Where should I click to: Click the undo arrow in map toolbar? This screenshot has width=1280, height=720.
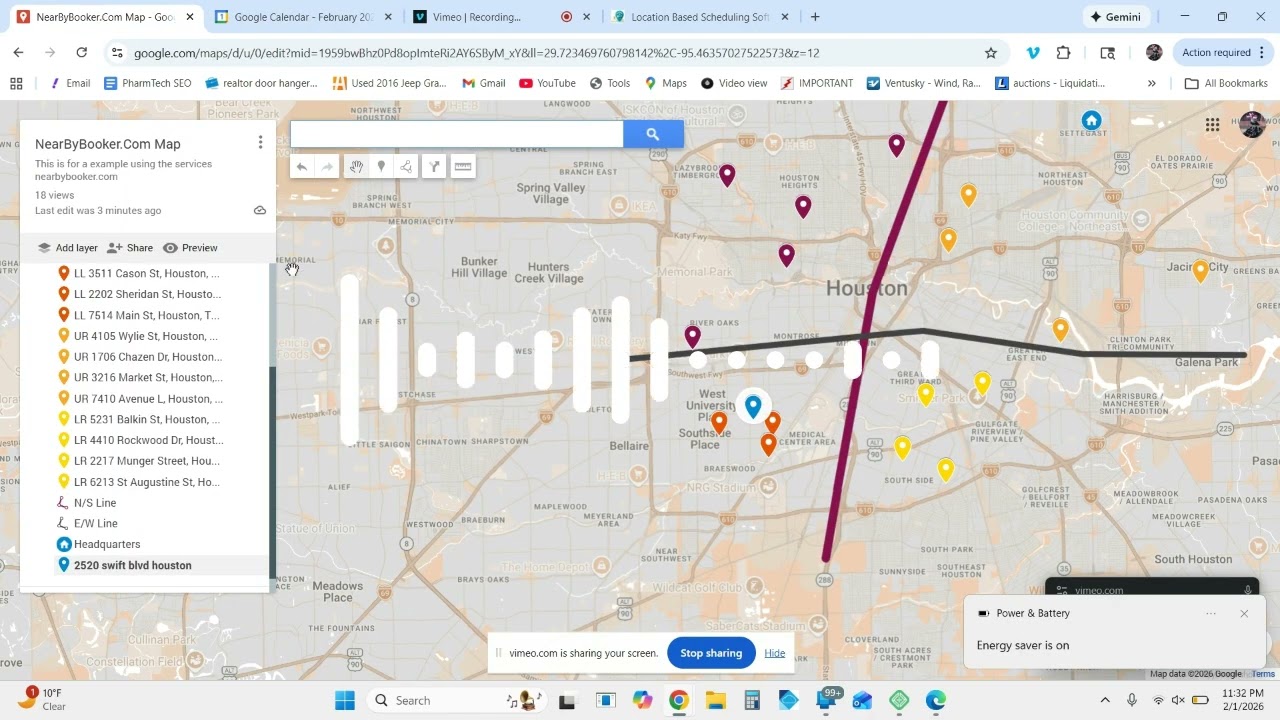coord(301,167)
